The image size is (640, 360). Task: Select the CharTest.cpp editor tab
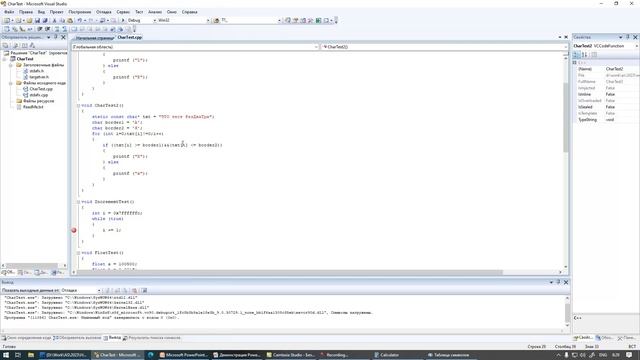[130, 37]
